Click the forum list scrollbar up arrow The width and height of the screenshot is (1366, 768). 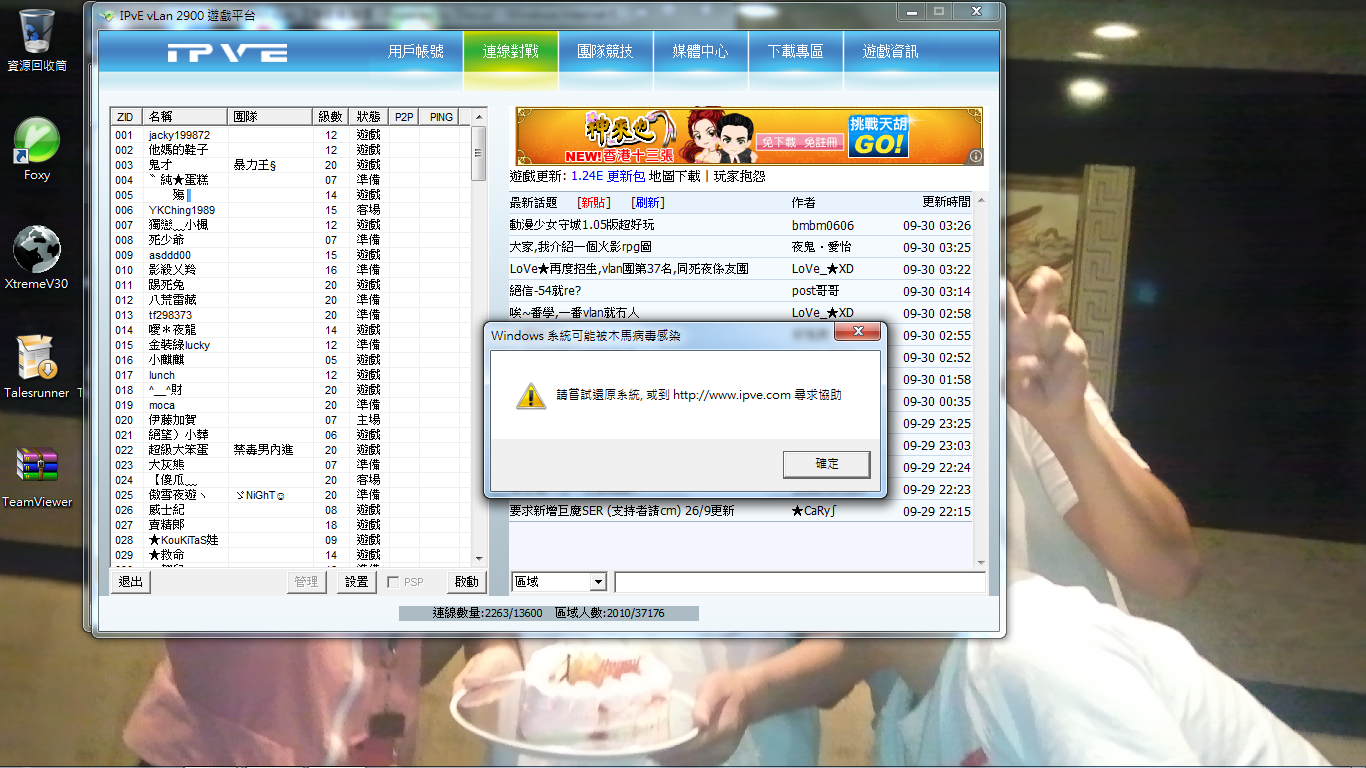coord(980,200)
